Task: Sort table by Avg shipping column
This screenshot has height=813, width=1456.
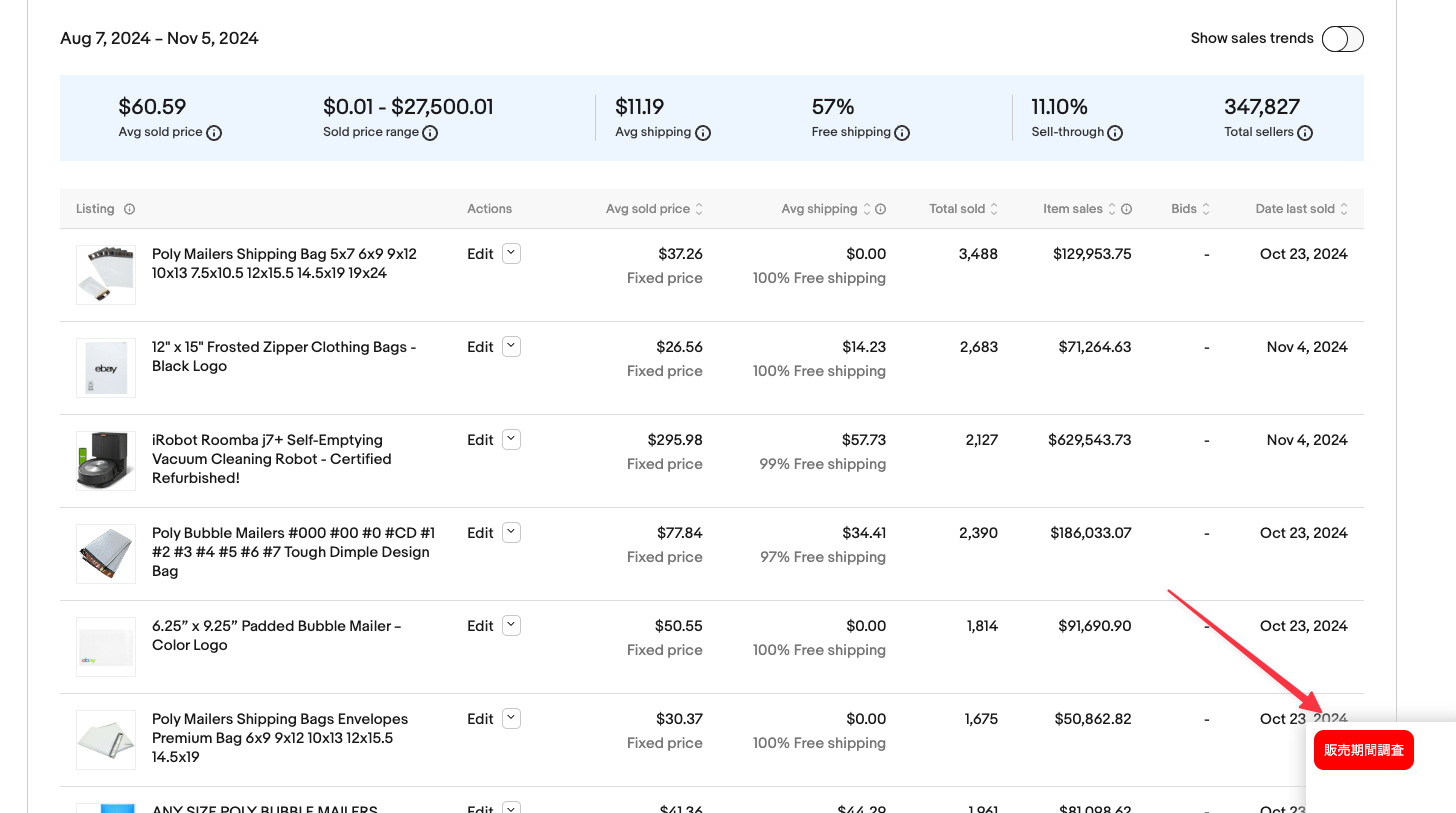Action: point(826,209)
